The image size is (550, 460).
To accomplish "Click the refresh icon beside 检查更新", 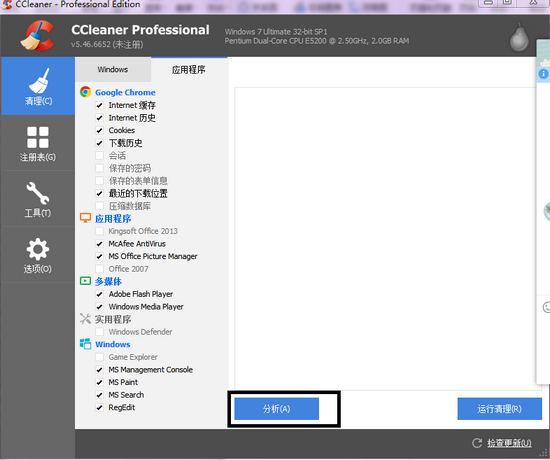I will (x=477, y=443).
